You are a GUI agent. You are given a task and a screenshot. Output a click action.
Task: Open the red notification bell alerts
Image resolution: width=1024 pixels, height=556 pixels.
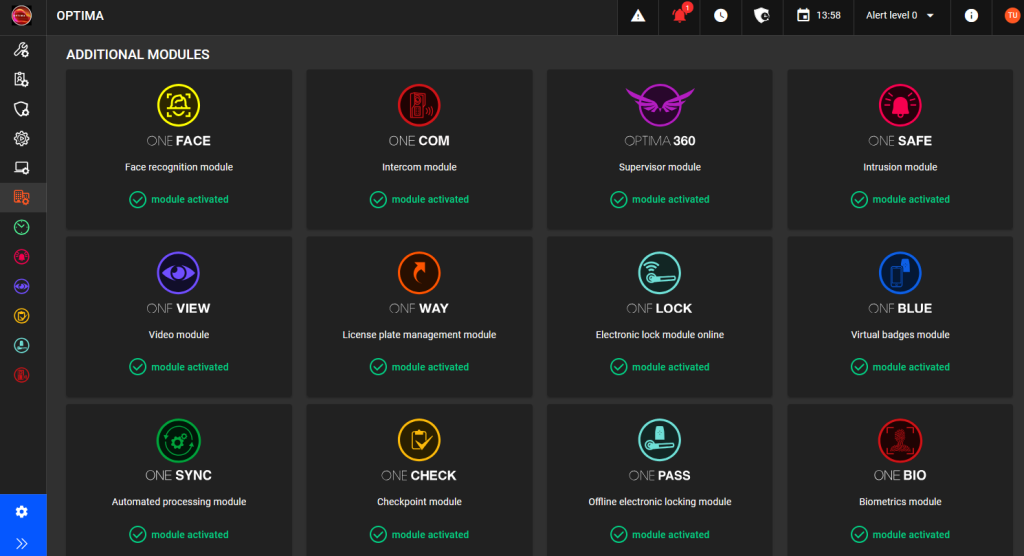point(680,16)
